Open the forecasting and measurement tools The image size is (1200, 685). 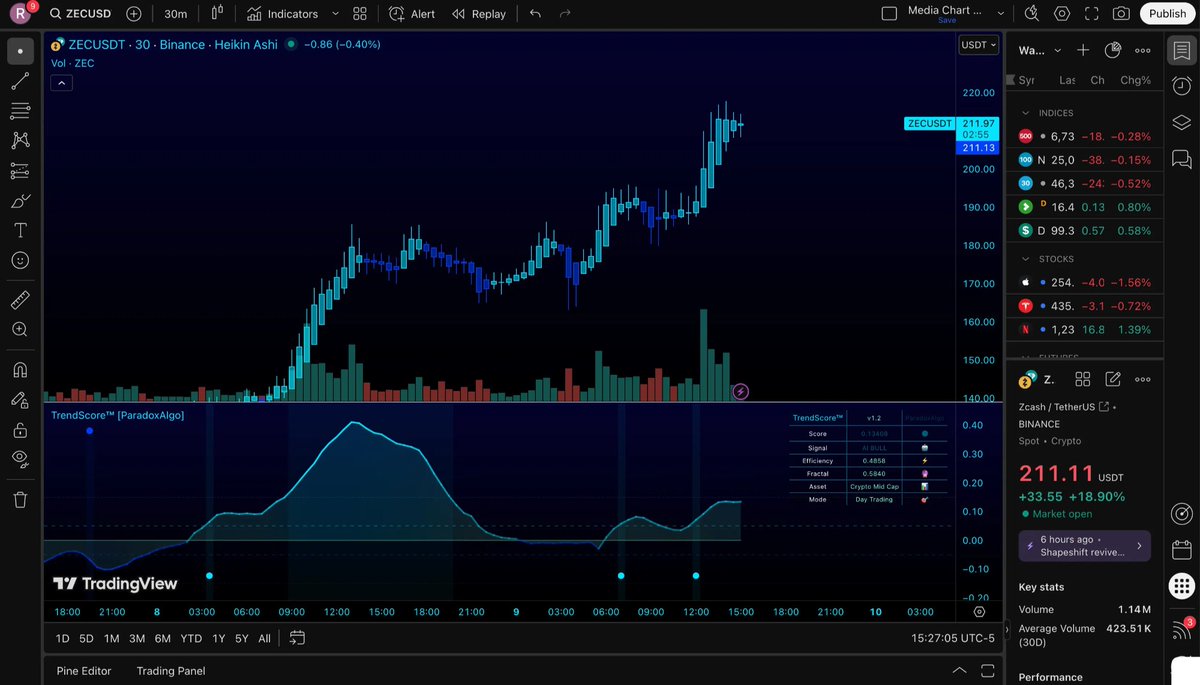pyautogui.click(x=20, y=171)
